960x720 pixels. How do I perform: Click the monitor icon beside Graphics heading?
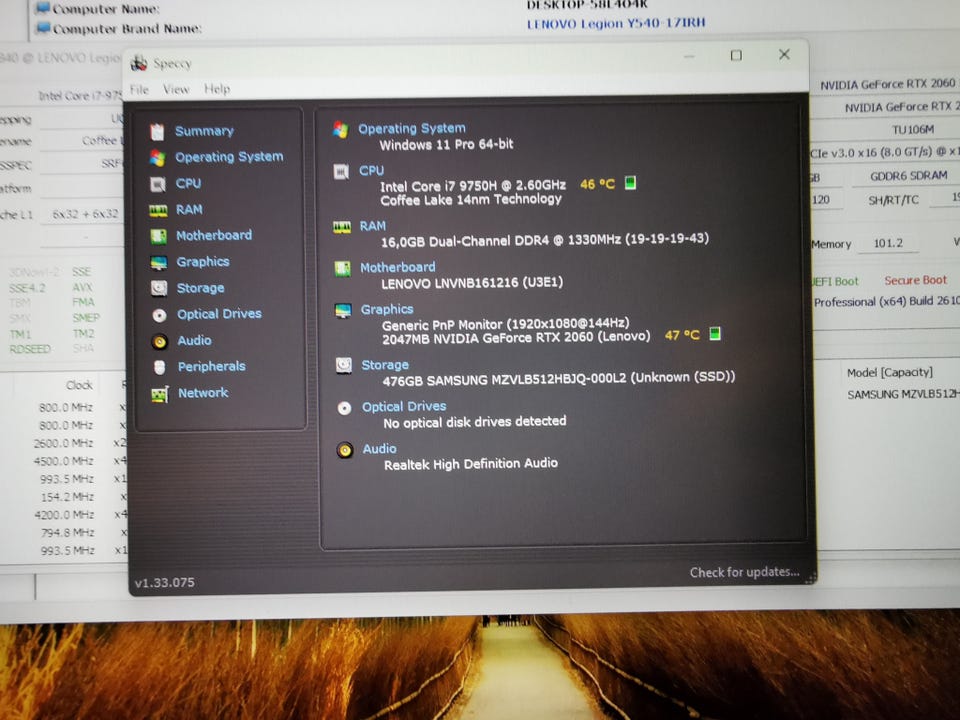pos(343,311)
